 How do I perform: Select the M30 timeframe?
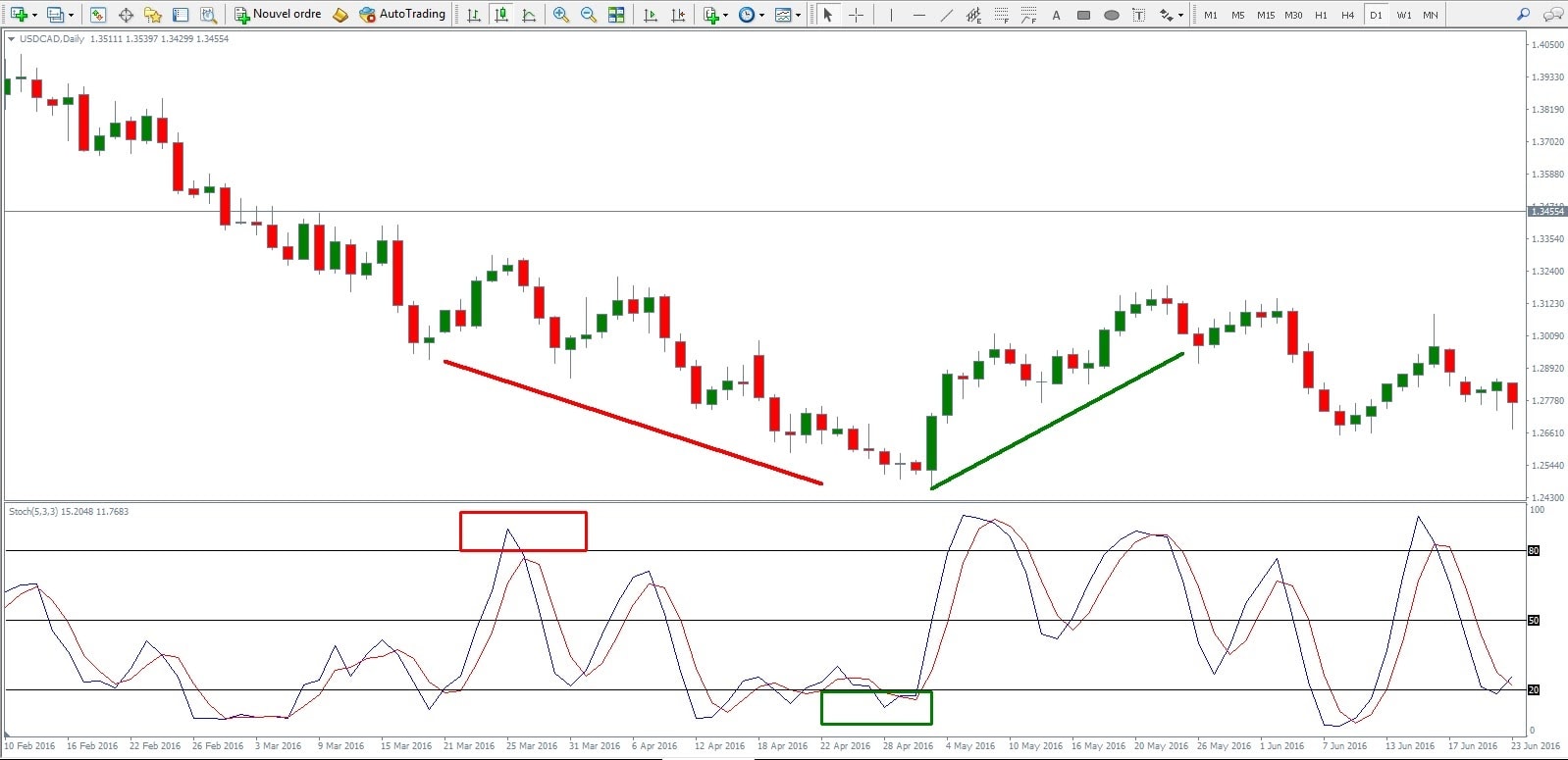pyautogui.click(x=1293, y=15)
